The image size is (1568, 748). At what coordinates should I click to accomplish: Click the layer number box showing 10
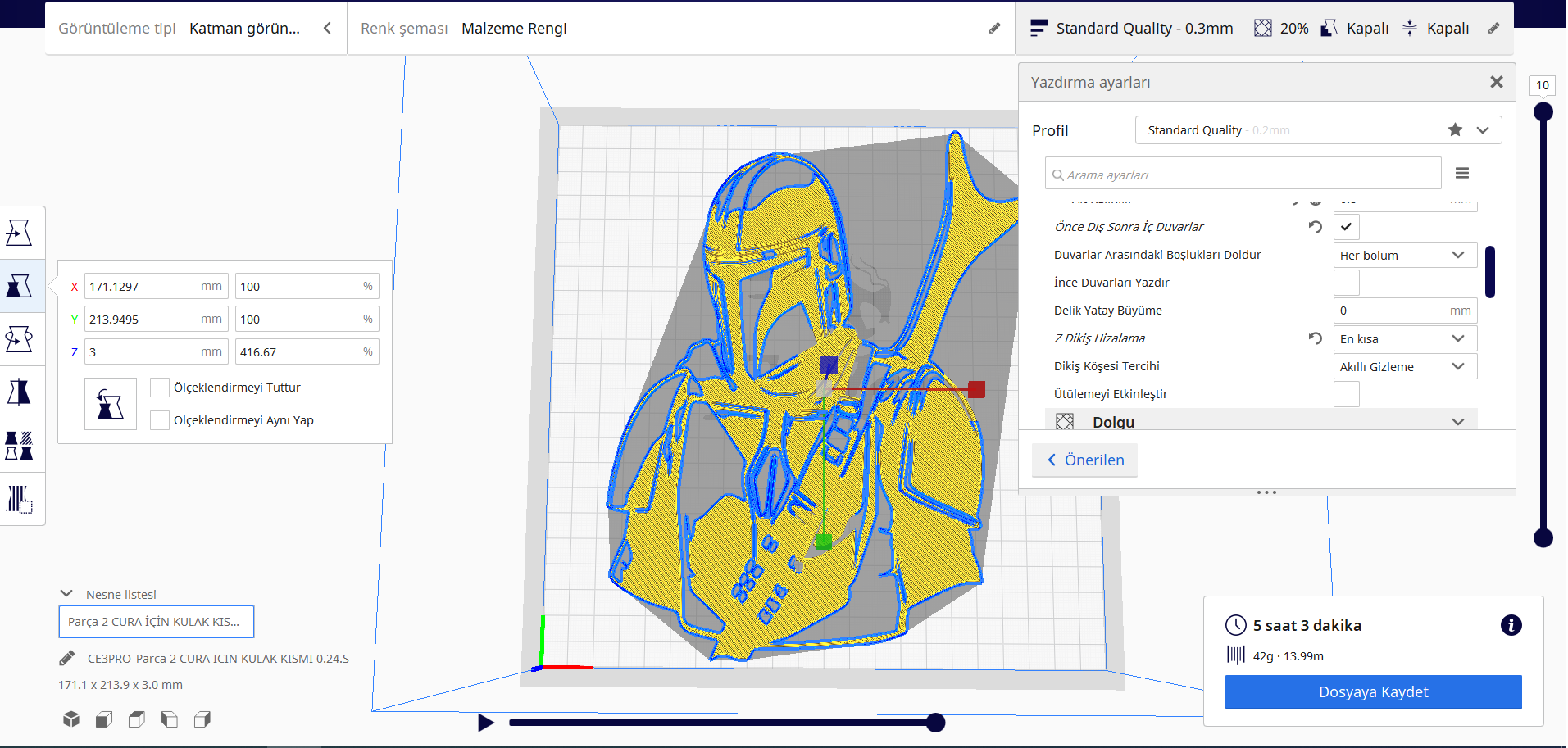tap(1543, 85)
